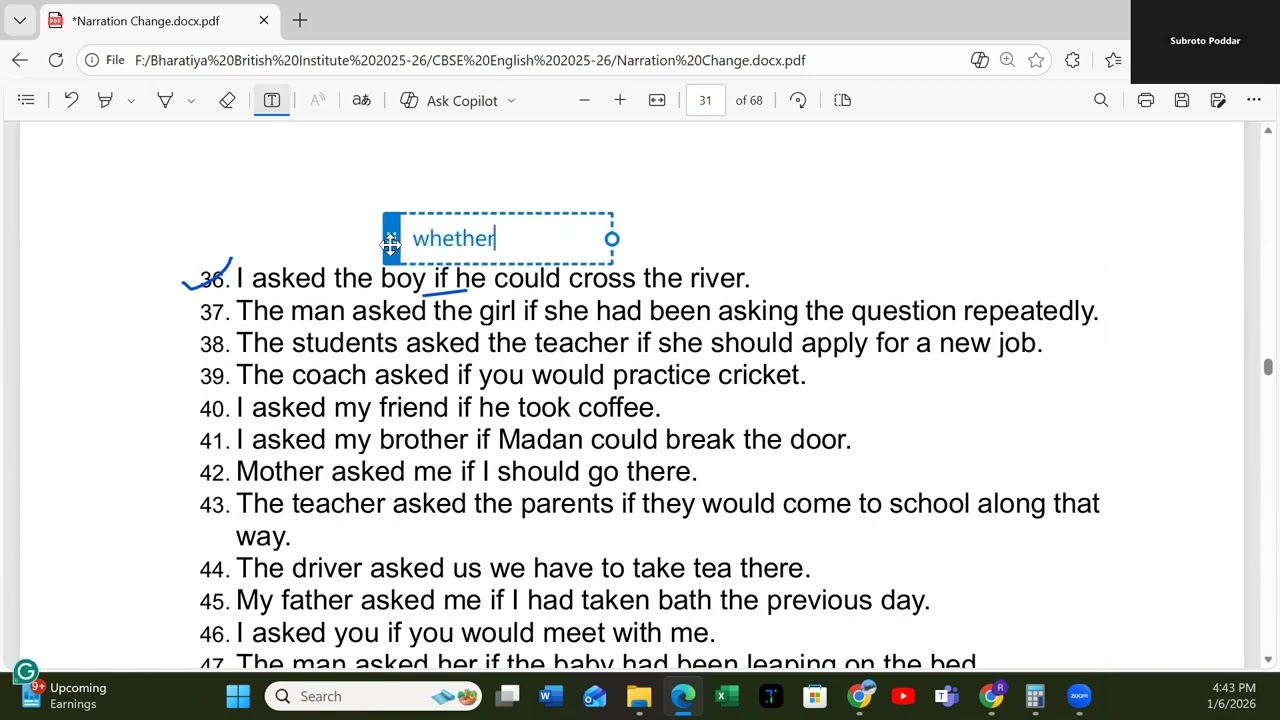Select the Narration Change.docx.pdf tab
Screen dimensions: 1280x720
[x=160, y=20]
